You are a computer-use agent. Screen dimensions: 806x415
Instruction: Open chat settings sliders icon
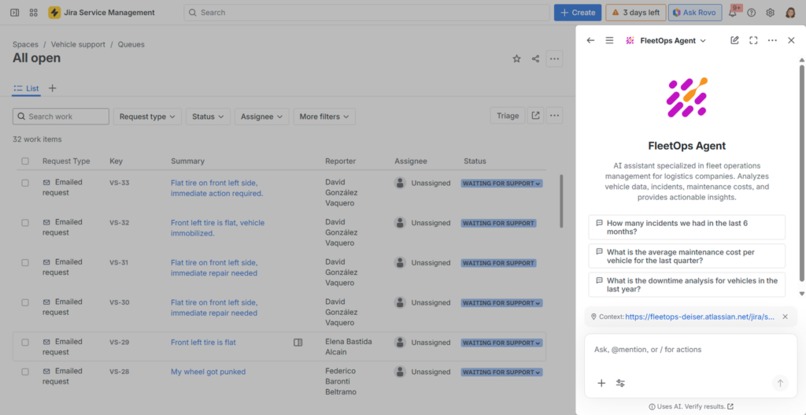(x=620, y=383)
